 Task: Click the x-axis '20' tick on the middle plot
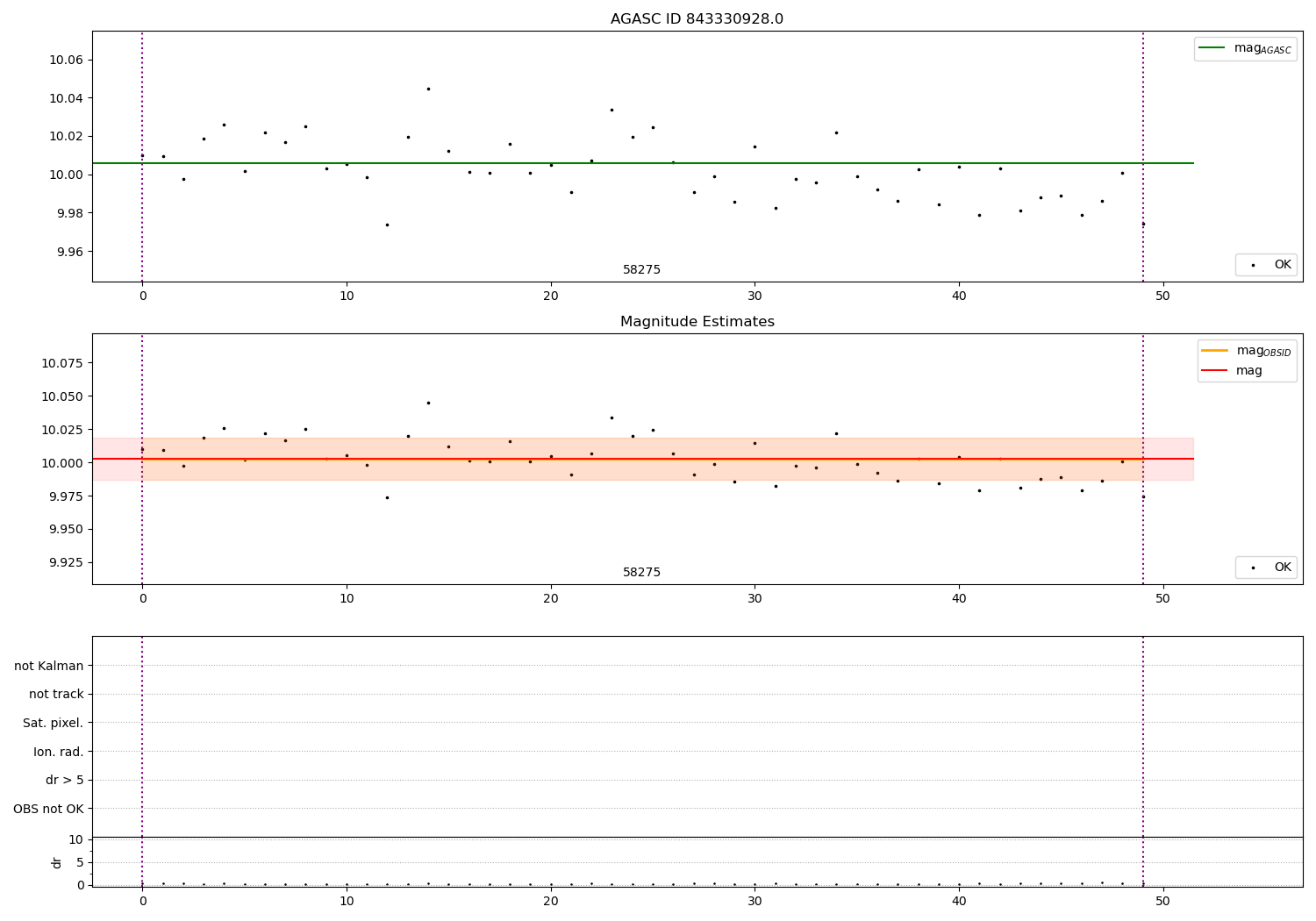coord(551,599)
